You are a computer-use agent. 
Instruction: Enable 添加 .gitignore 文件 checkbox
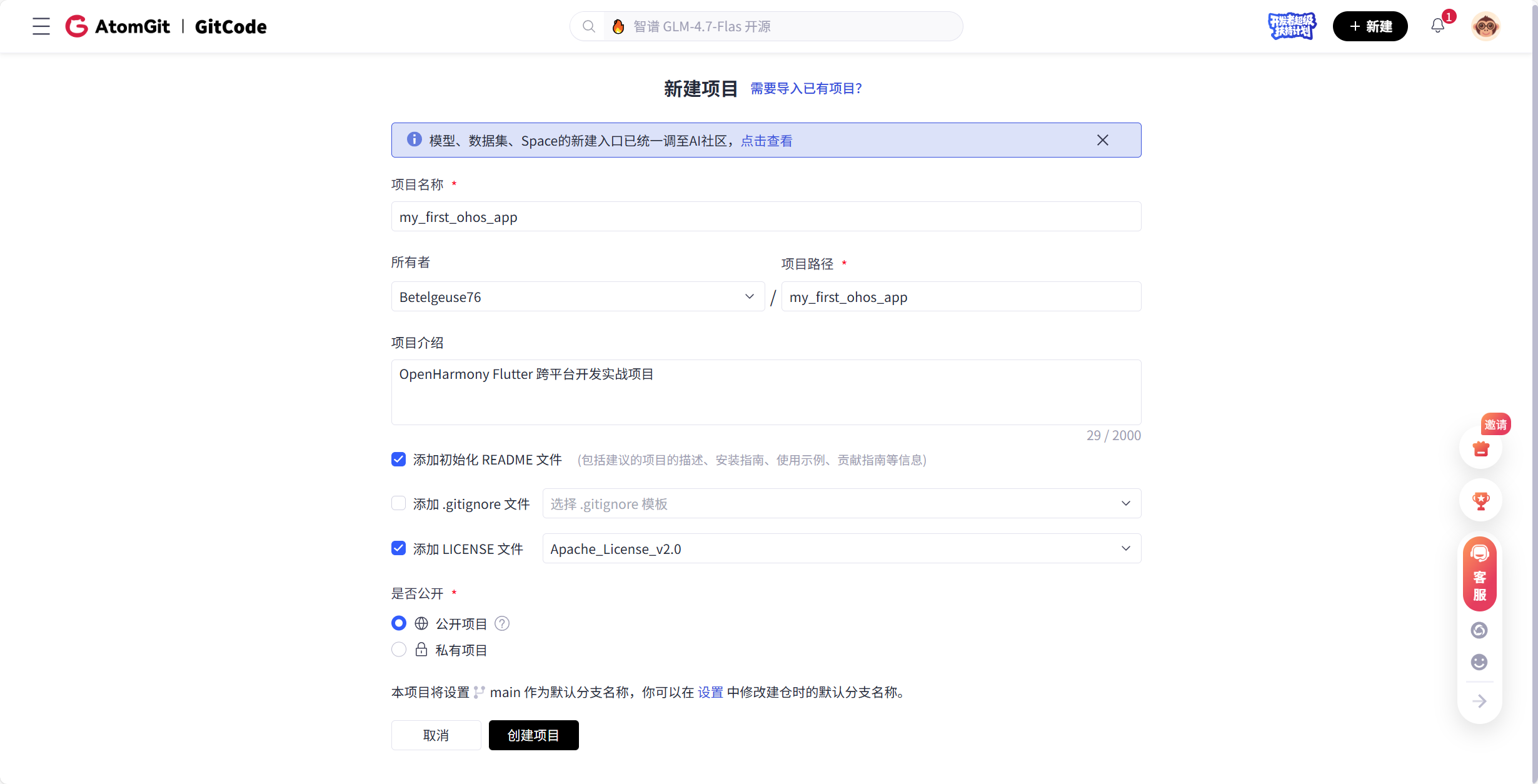[399, 503]
